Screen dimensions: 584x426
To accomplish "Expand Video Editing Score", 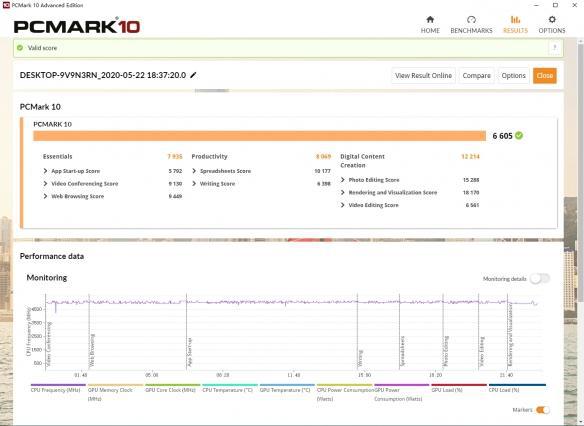I will (x=343, y=205).
